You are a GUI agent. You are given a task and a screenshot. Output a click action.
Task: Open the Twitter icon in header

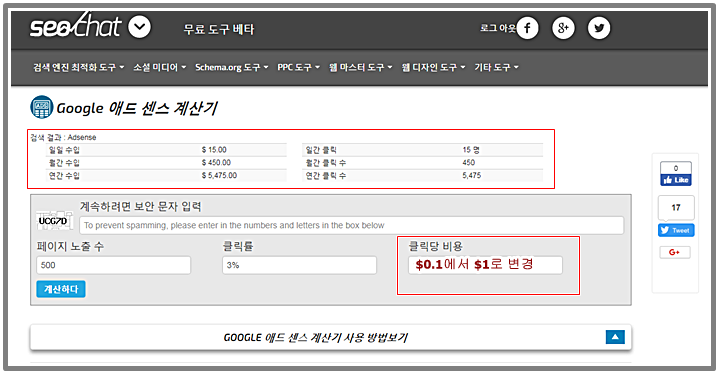(599, 28)
